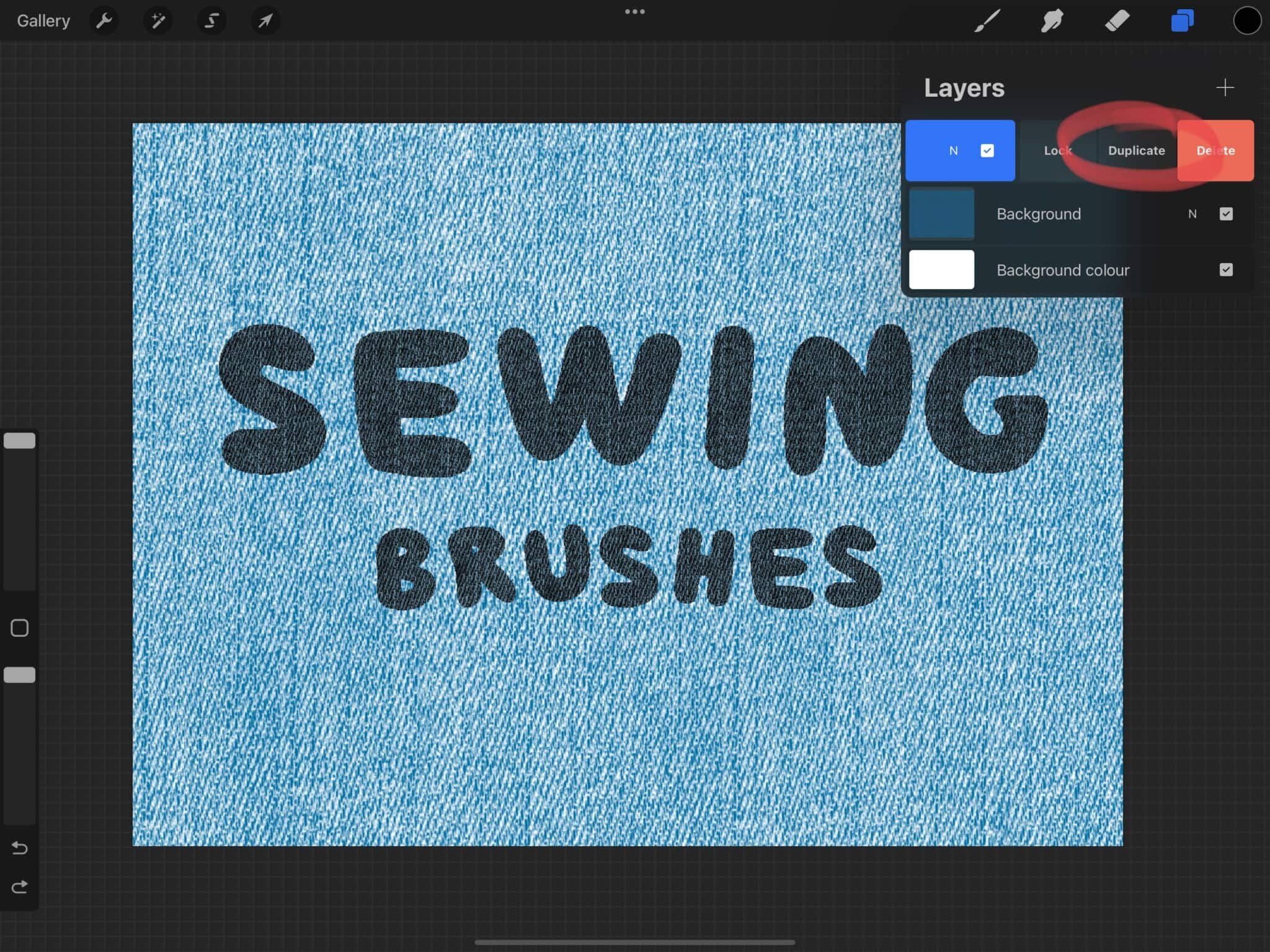
Task: Toggle Background colour visibility checkbox
Action: coord(1226,270)
